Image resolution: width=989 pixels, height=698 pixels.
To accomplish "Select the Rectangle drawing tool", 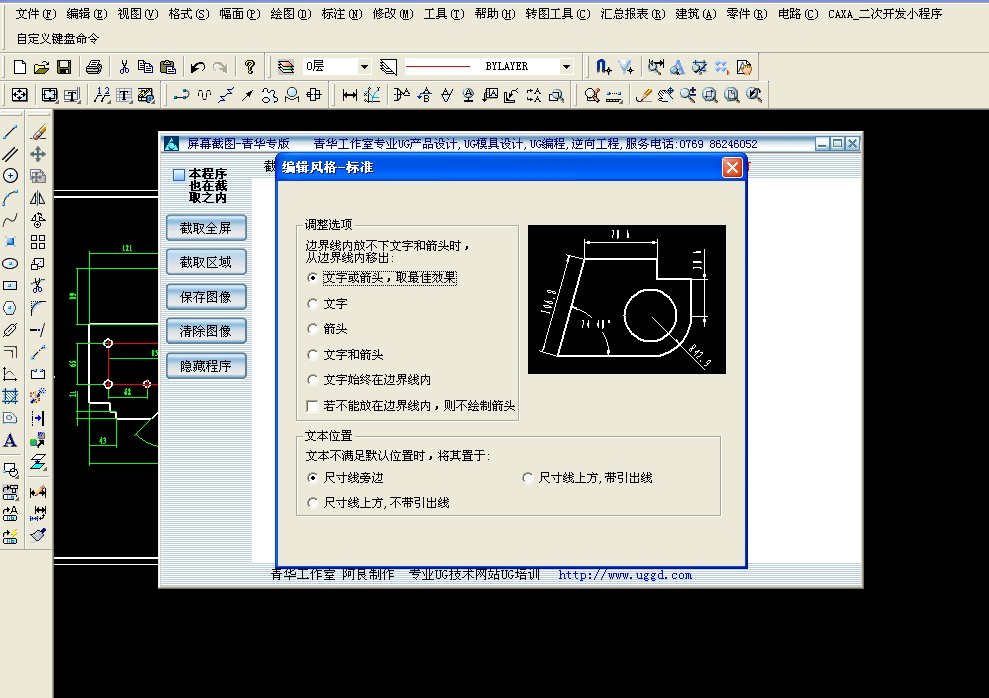I will click(x=10, y=286).
